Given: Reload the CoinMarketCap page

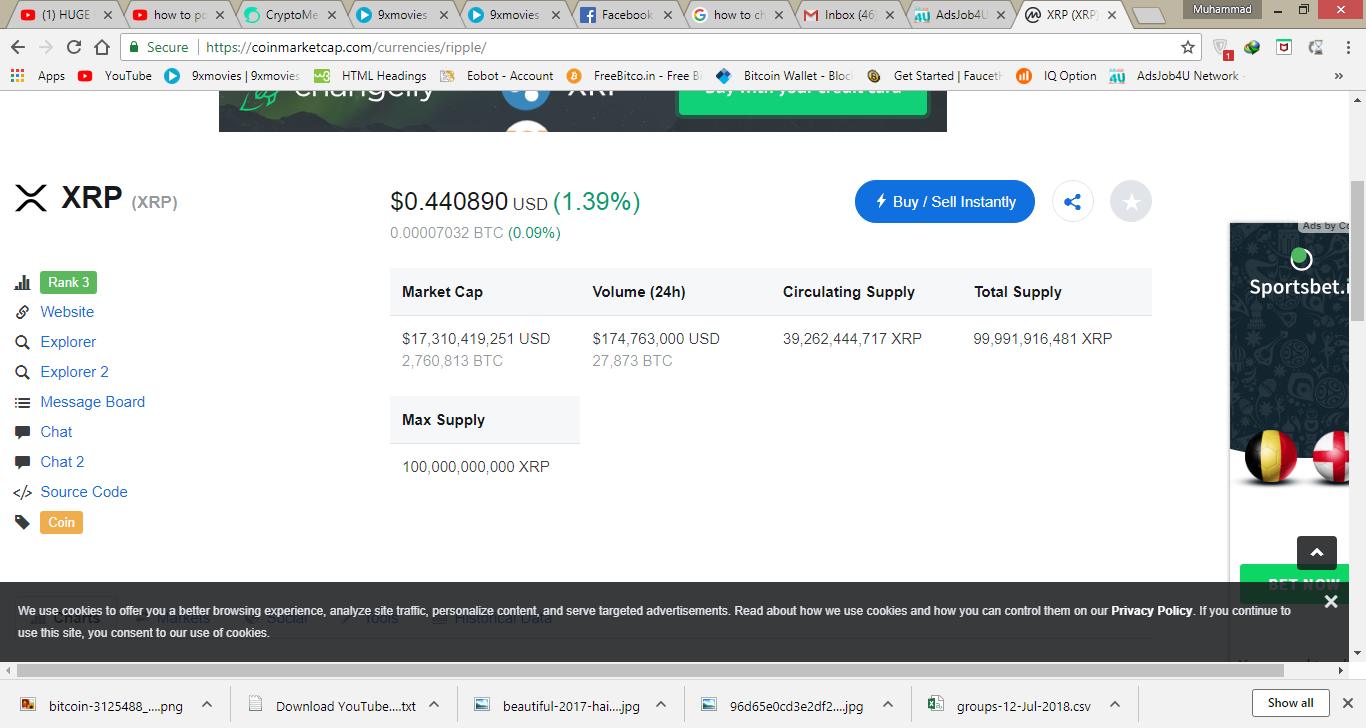Looking at the screenshot, I should (74, 47).
